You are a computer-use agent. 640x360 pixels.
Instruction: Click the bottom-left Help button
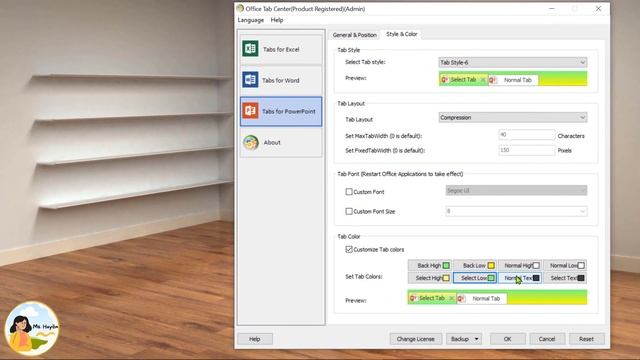(x=255, y=339)
